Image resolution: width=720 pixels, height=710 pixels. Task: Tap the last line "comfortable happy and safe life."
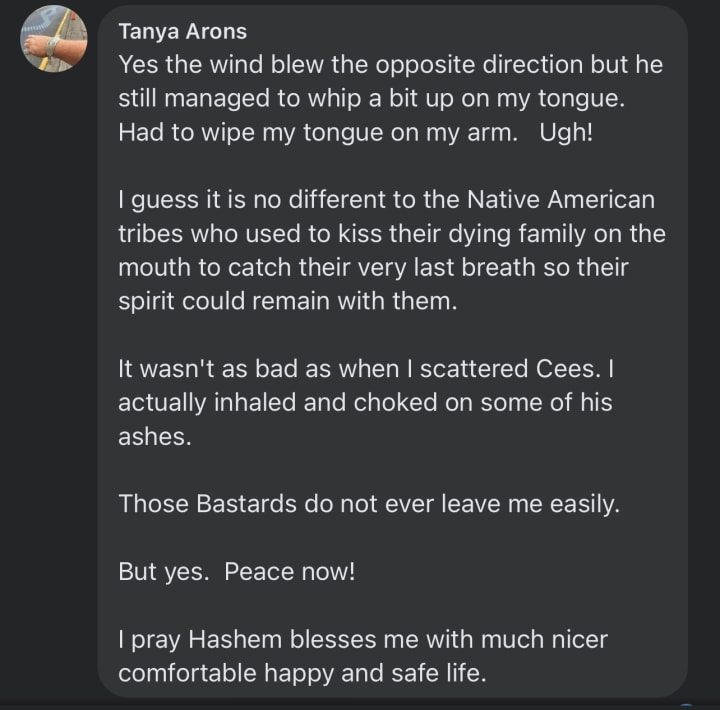[x=302, y=673]
